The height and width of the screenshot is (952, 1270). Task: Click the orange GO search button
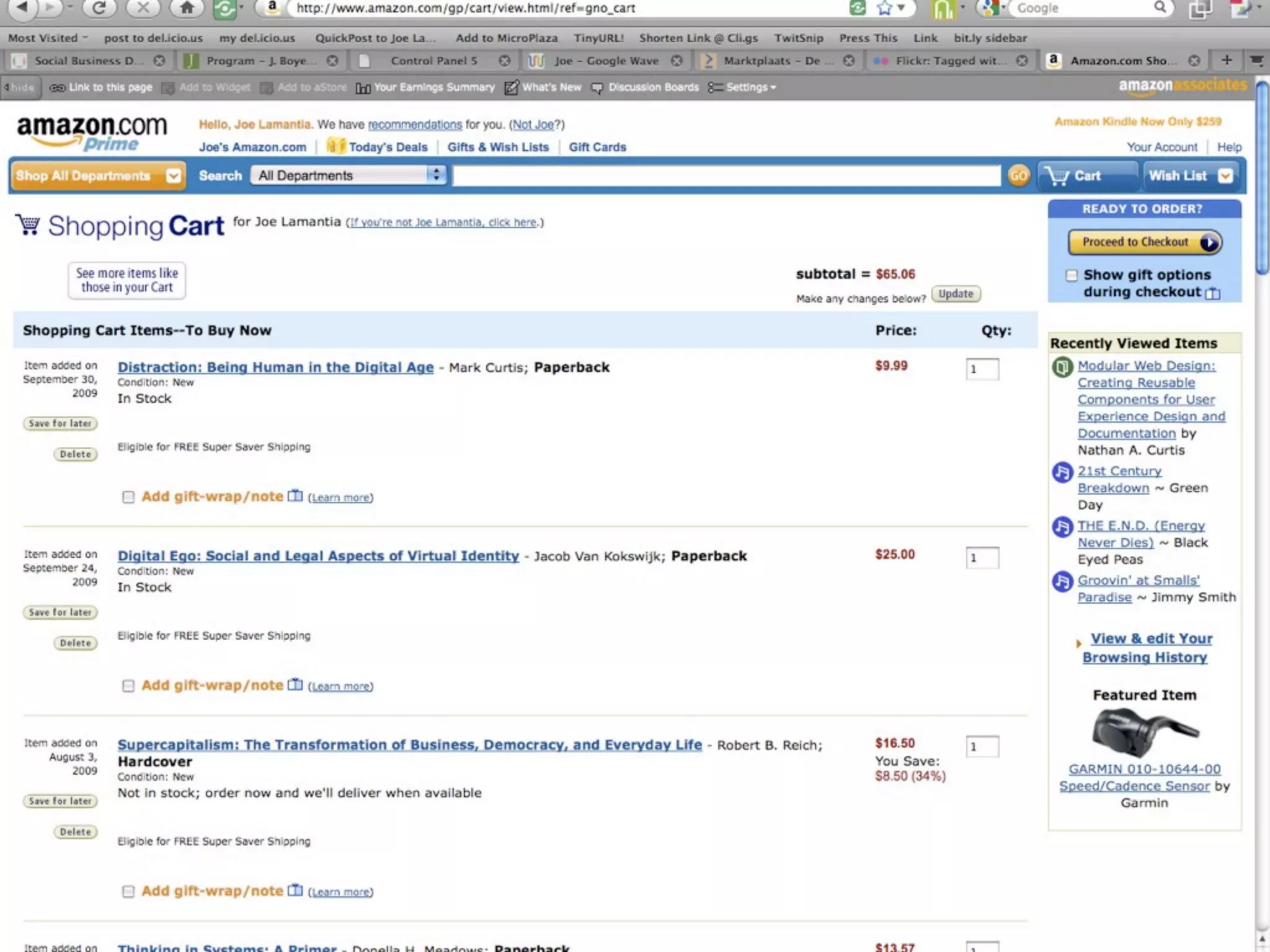(1018, 176)
